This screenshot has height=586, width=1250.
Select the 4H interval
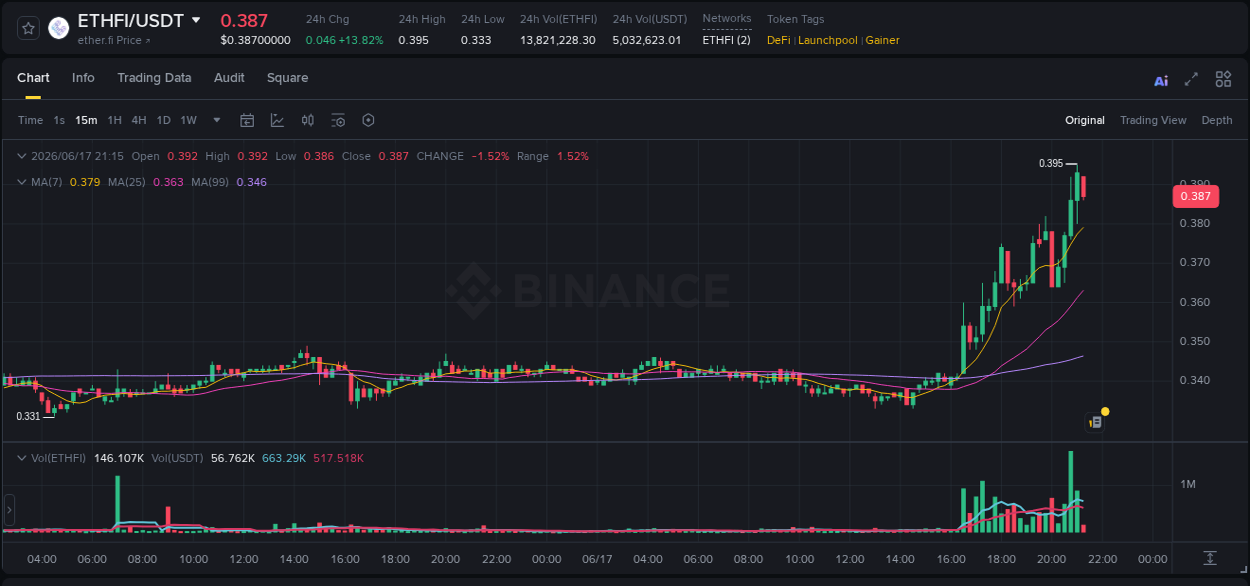coord(139,120)
